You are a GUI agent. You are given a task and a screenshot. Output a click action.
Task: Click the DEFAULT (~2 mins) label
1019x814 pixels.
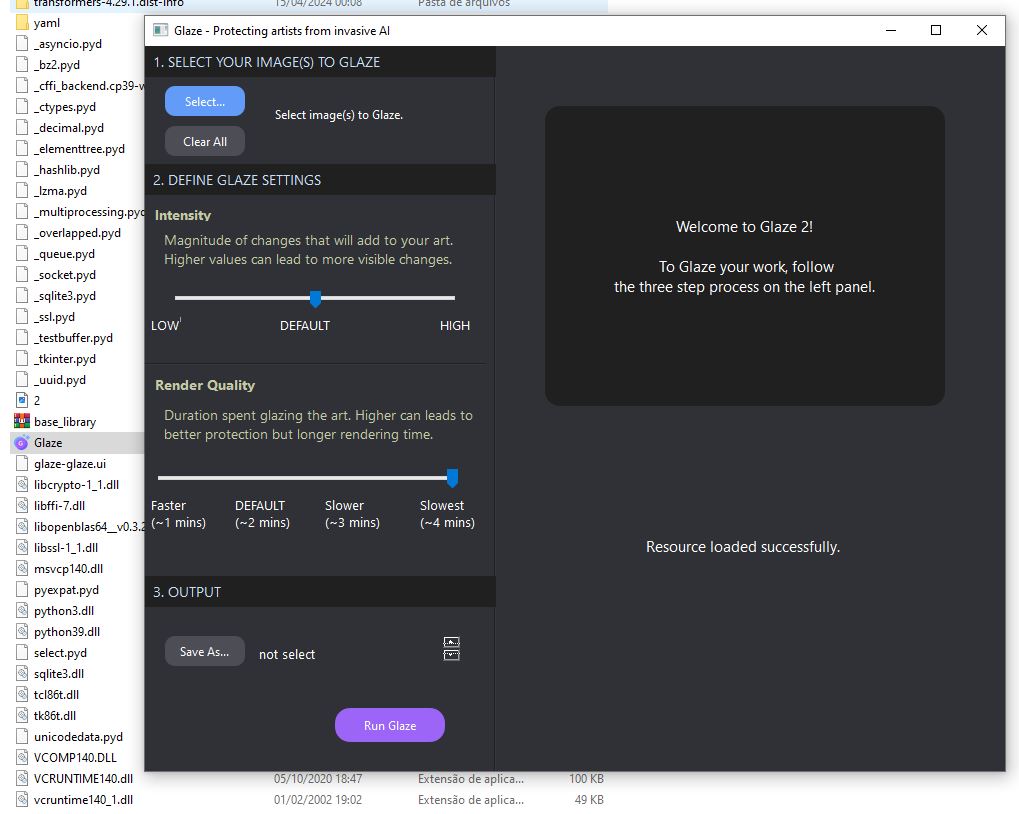tap(262, 514)
